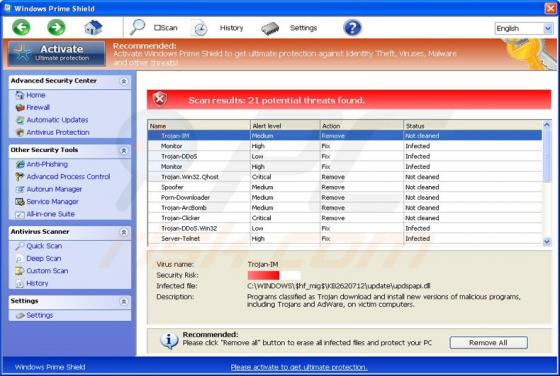Click the sidebar Home icon
560x376 pixels.
tap(20, 95)
